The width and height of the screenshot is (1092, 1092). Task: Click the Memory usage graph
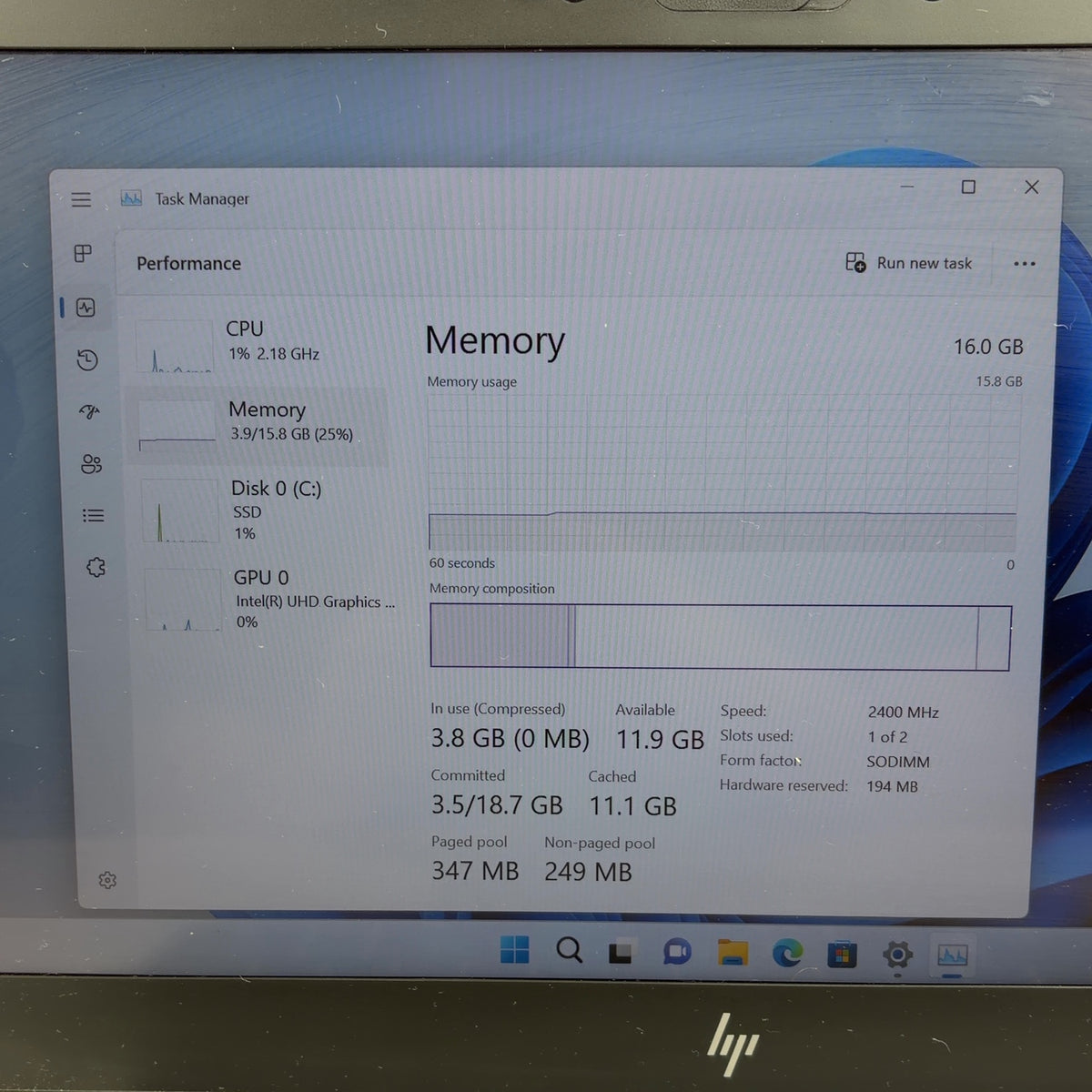click(723, 471)
